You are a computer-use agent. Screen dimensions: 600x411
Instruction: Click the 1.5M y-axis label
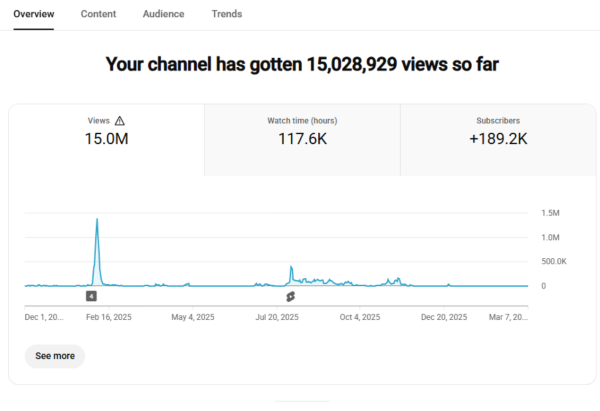[550, 213]
